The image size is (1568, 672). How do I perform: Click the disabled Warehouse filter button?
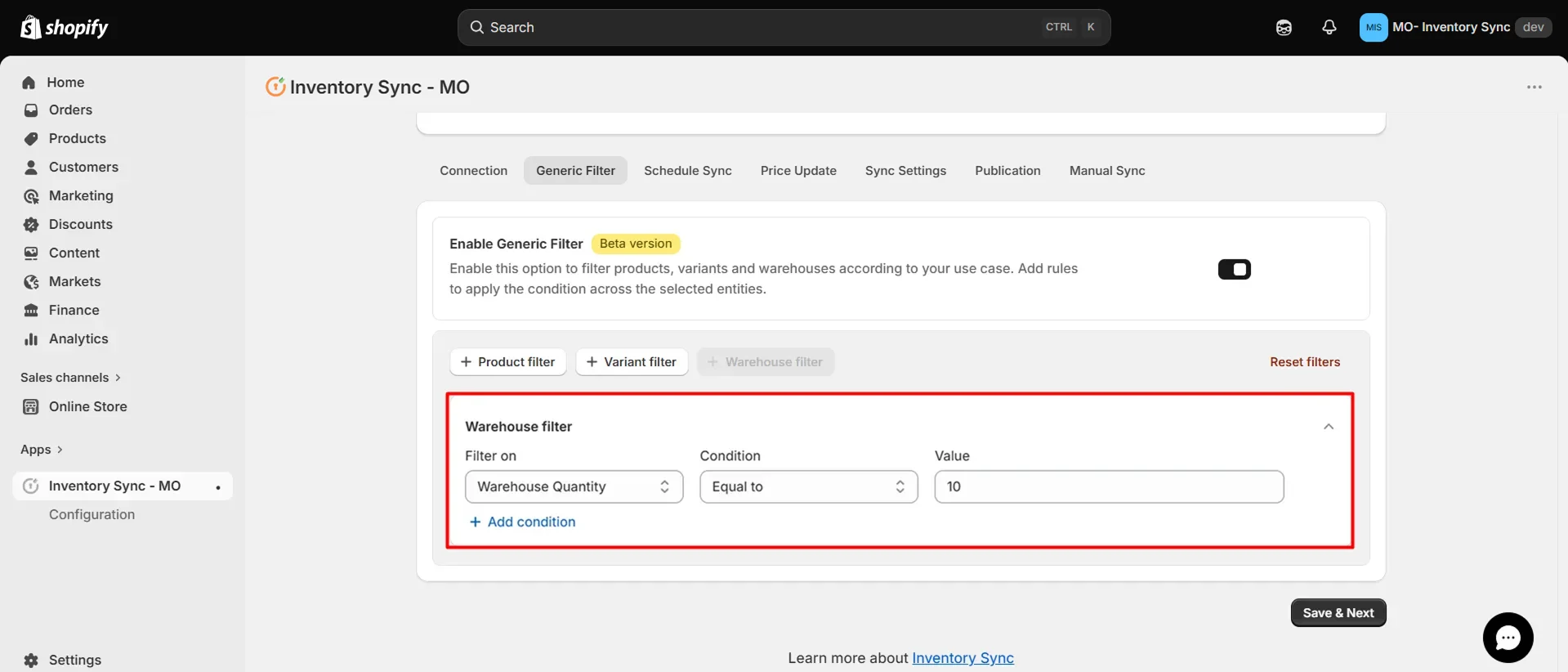[766, 362]
